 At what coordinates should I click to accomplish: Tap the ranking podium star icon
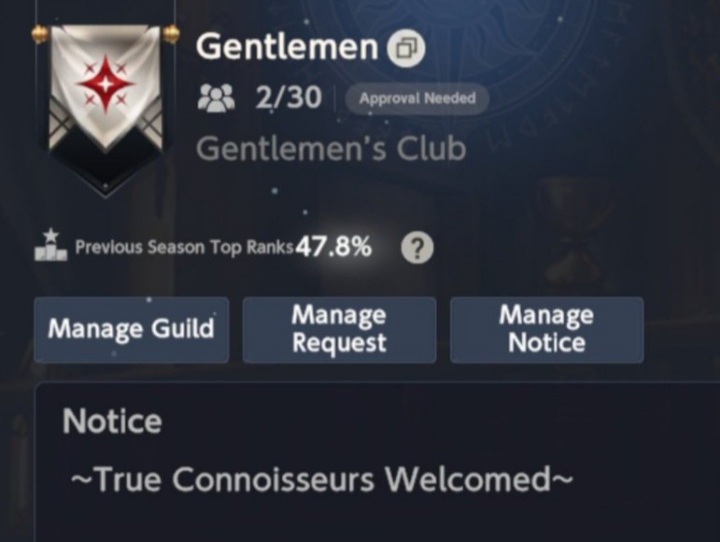(51, 245)
